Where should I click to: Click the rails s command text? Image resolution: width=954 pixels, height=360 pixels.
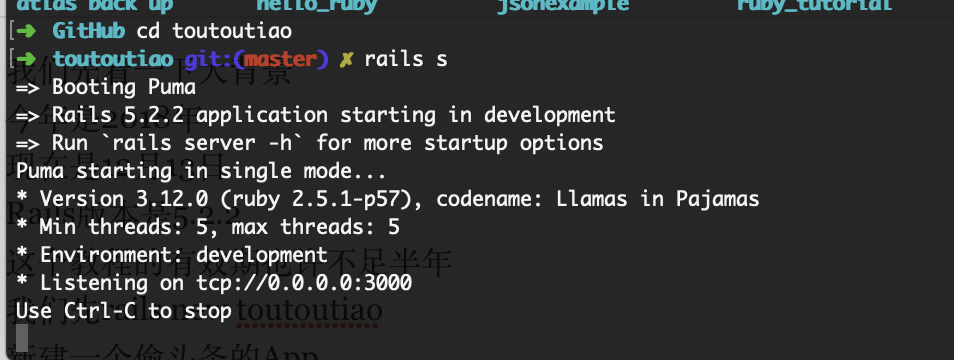(406, 59)
